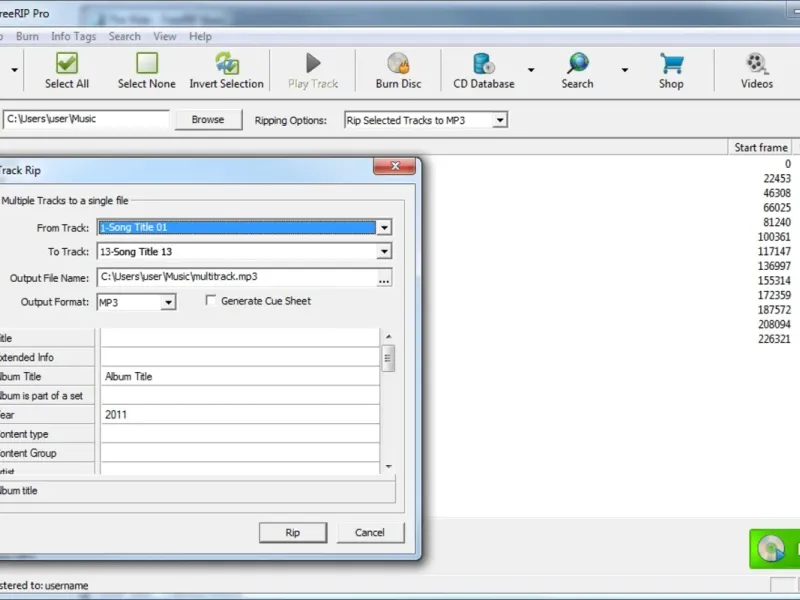Screen dimensions: 800x600
Task: Expand the Search toolbar dropdown arrow
Action: [x=624, y=70]
